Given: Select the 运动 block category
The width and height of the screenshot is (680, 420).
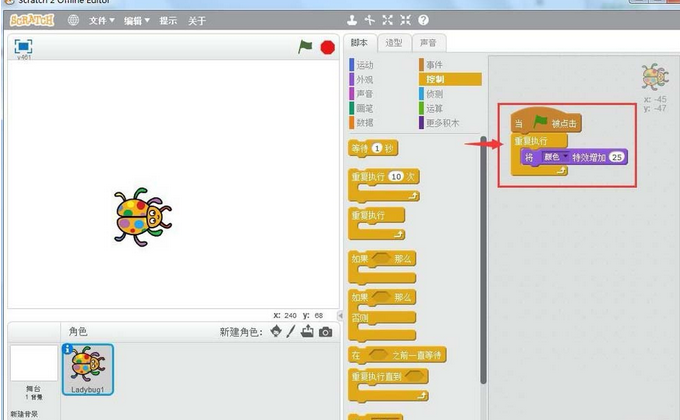Looking at the screenshot, I should [365, 65].
